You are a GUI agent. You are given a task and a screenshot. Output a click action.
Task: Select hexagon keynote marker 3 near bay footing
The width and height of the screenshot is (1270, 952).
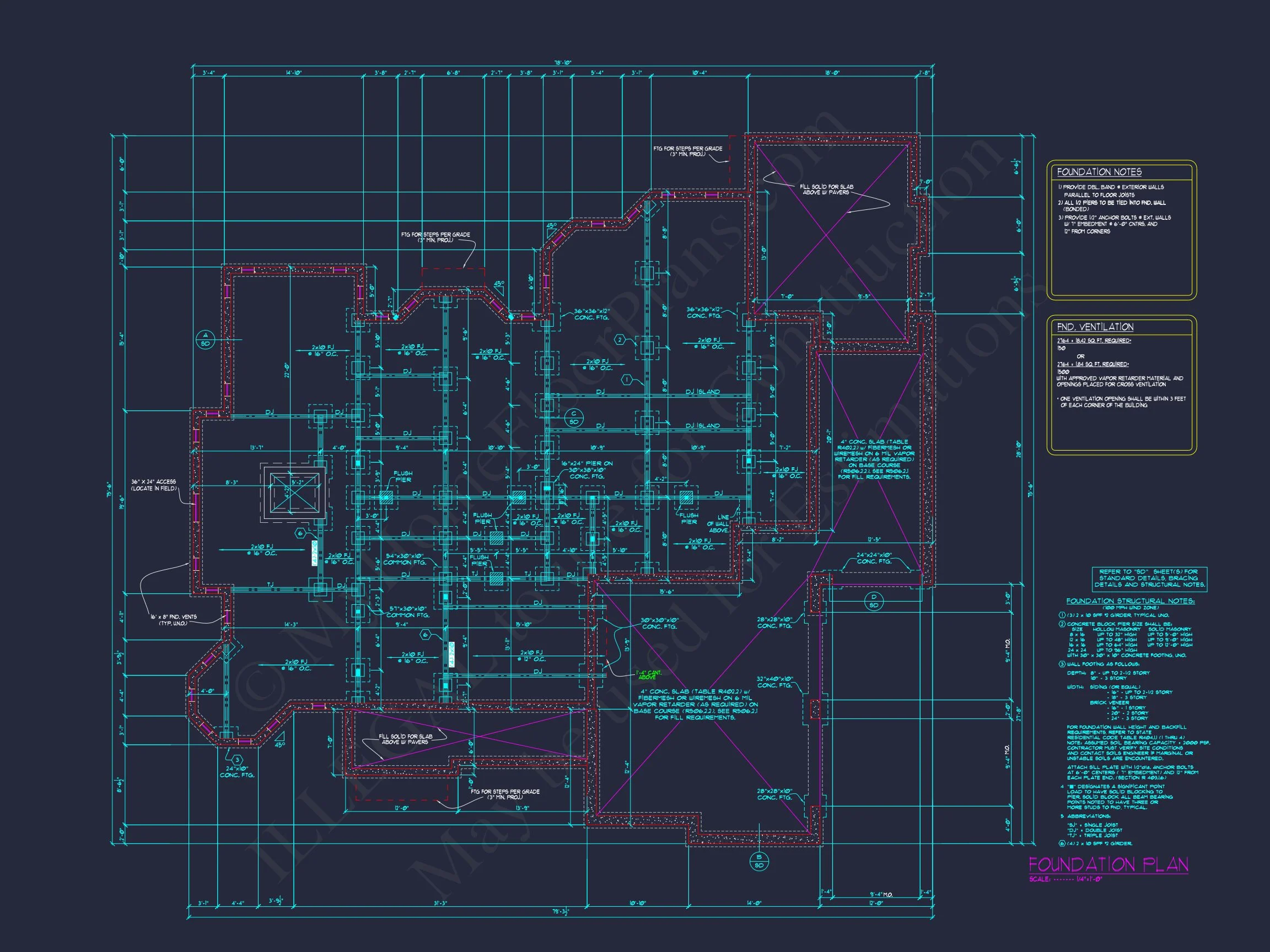pyautogui.click(x=236, y=760)
